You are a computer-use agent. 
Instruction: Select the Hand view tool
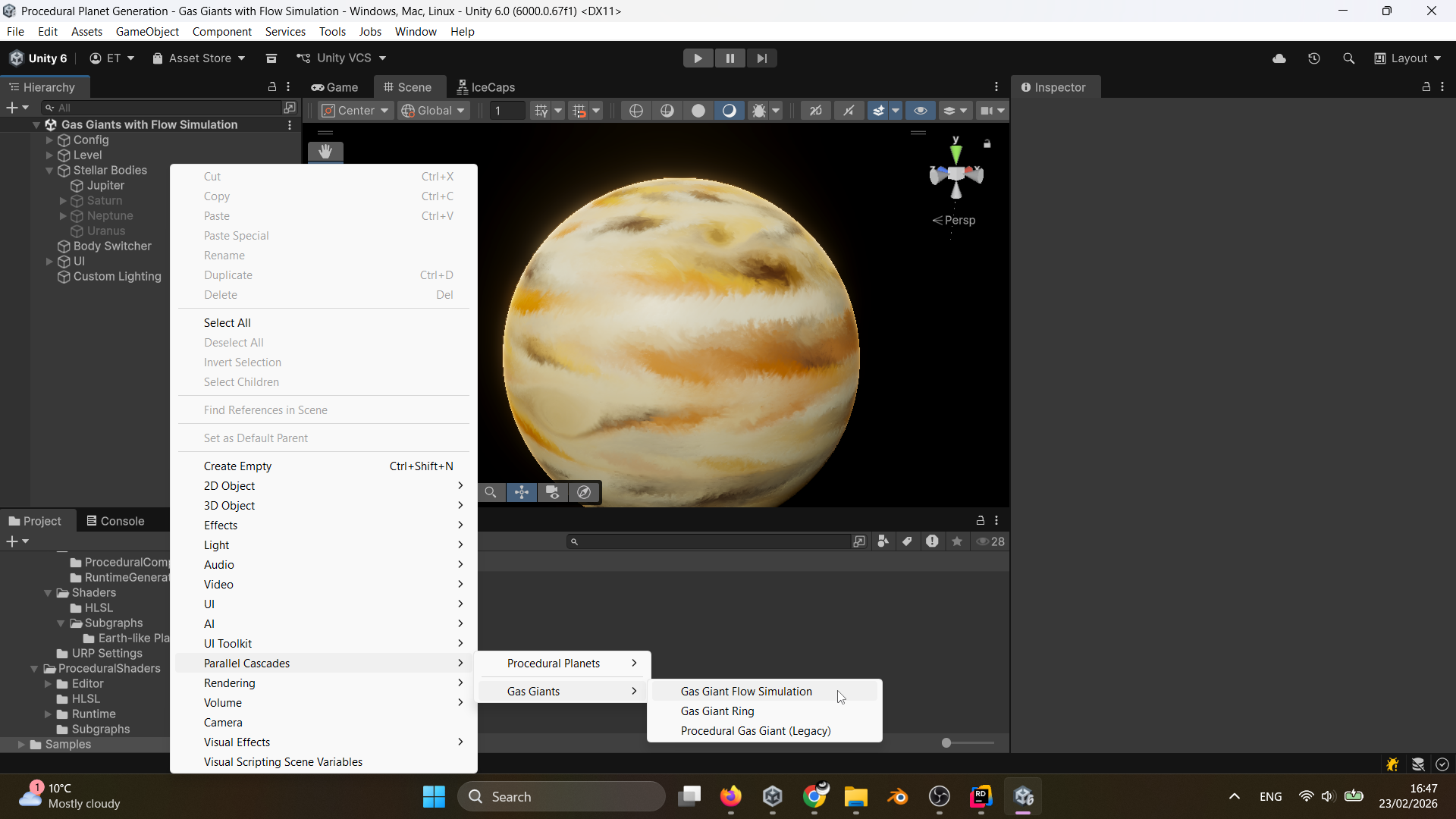[325, 152]
